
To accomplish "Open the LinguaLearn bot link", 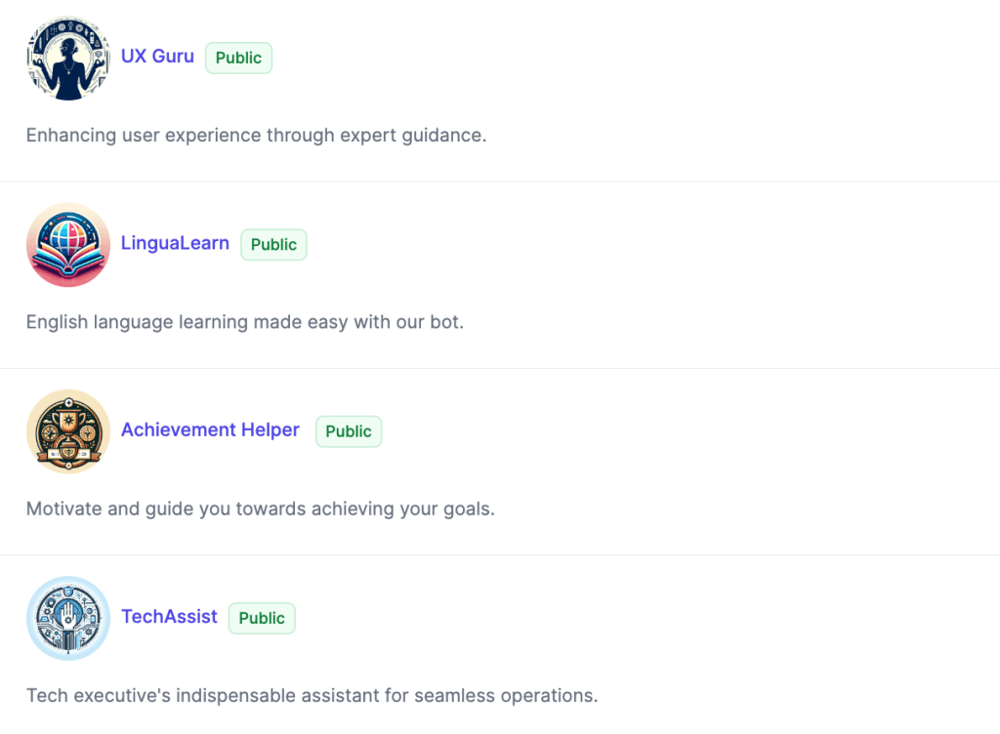I will tap(175, 243).
